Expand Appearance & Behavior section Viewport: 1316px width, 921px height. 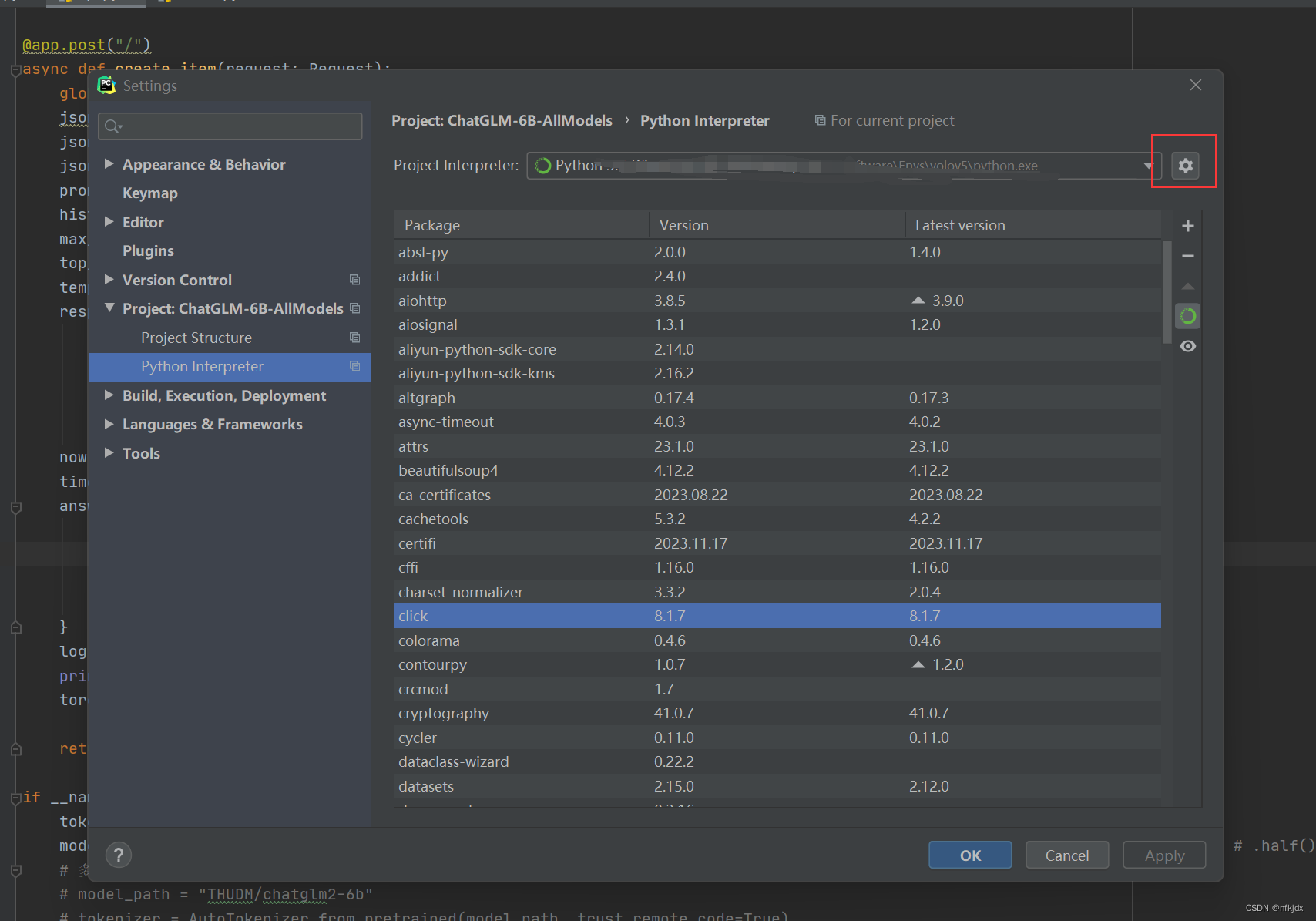[109, 164]
